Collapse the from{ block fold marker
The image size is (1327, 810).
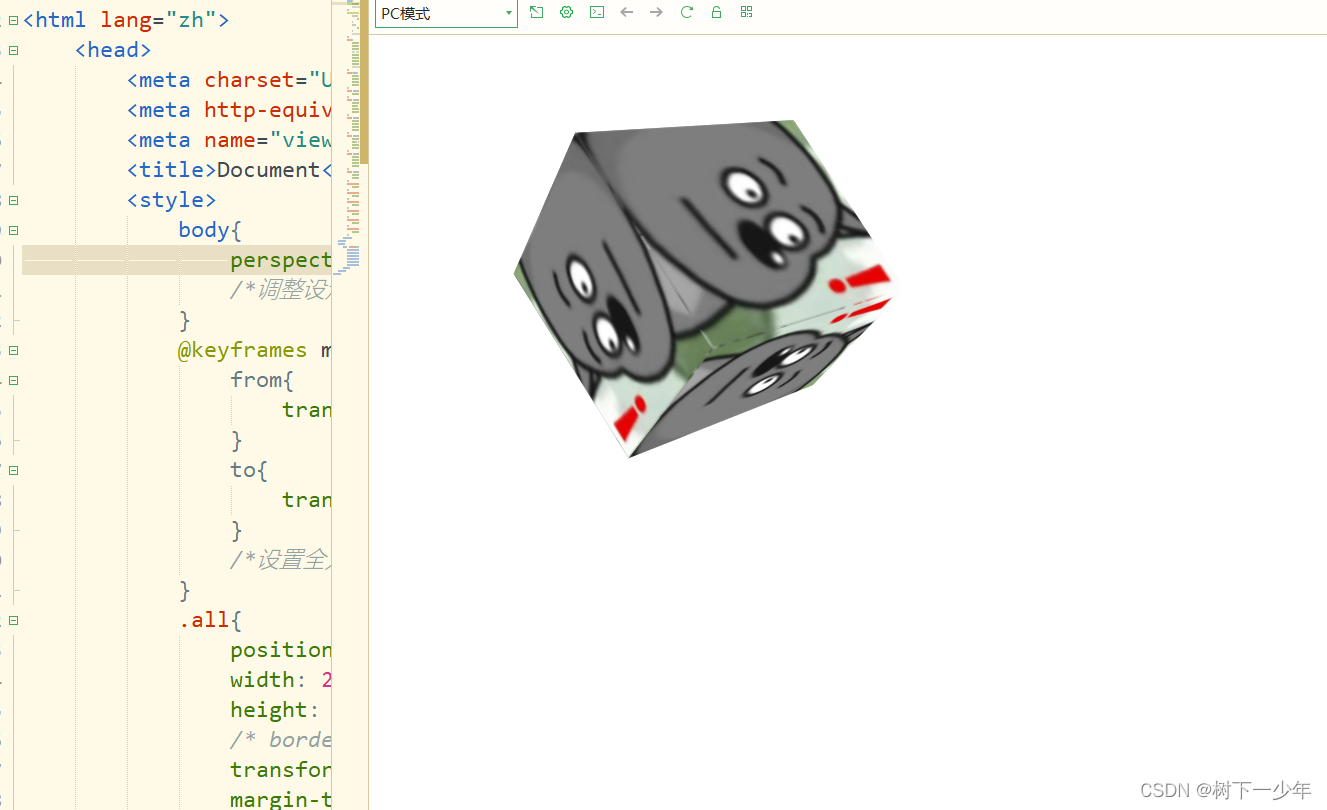[13, 380]
